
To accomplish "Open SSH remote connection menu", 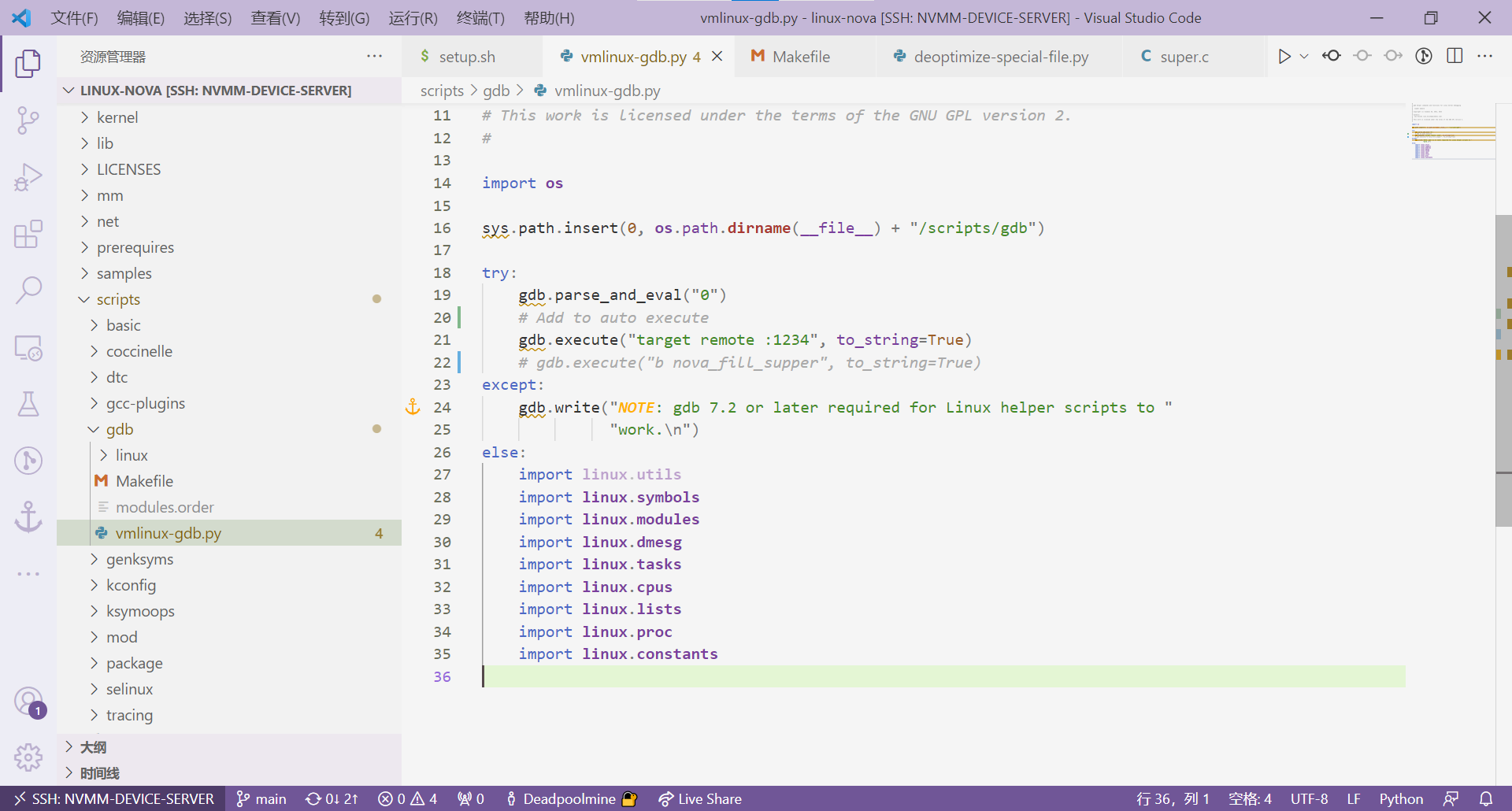I will coord(113,798).
